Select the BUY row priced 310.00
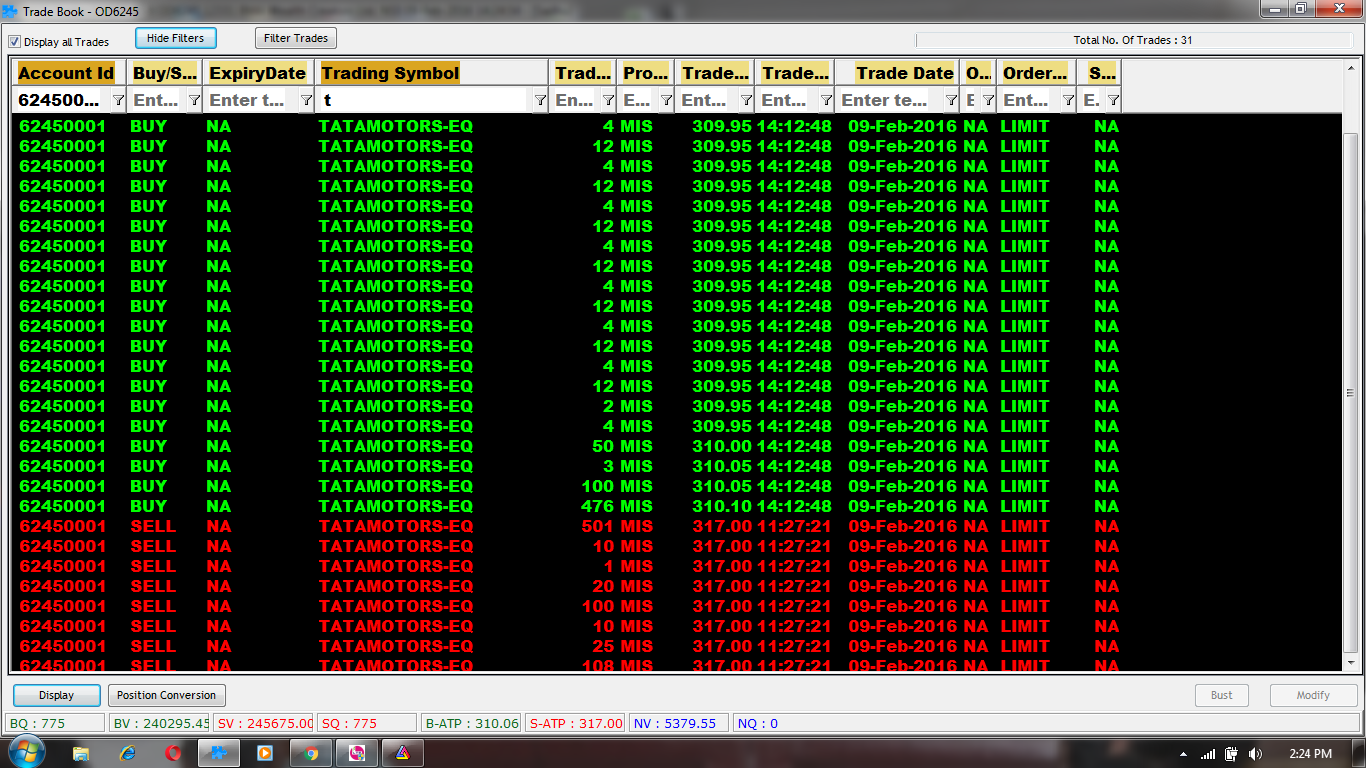The width and height of the screenshot is (1366, 768). coord(676,446)
